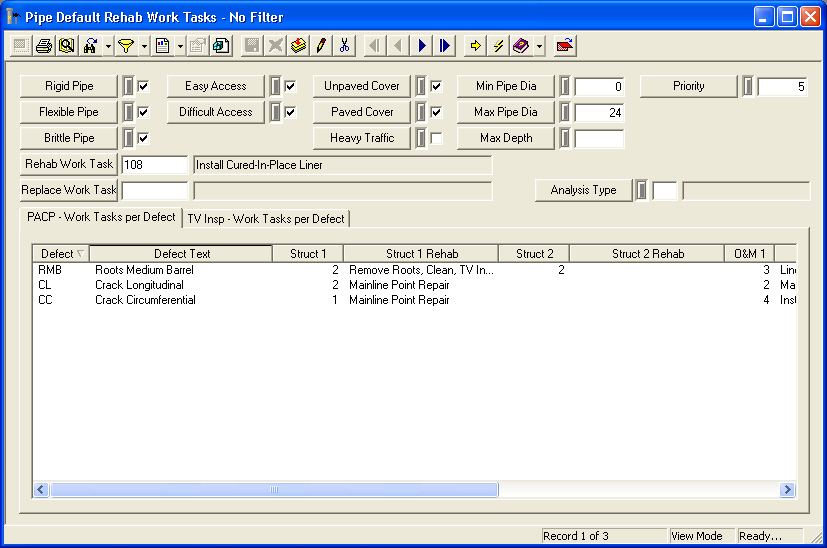The image size is (827, 548).
Task: Click the Rehab Work Task button
Action: point(69,164)
